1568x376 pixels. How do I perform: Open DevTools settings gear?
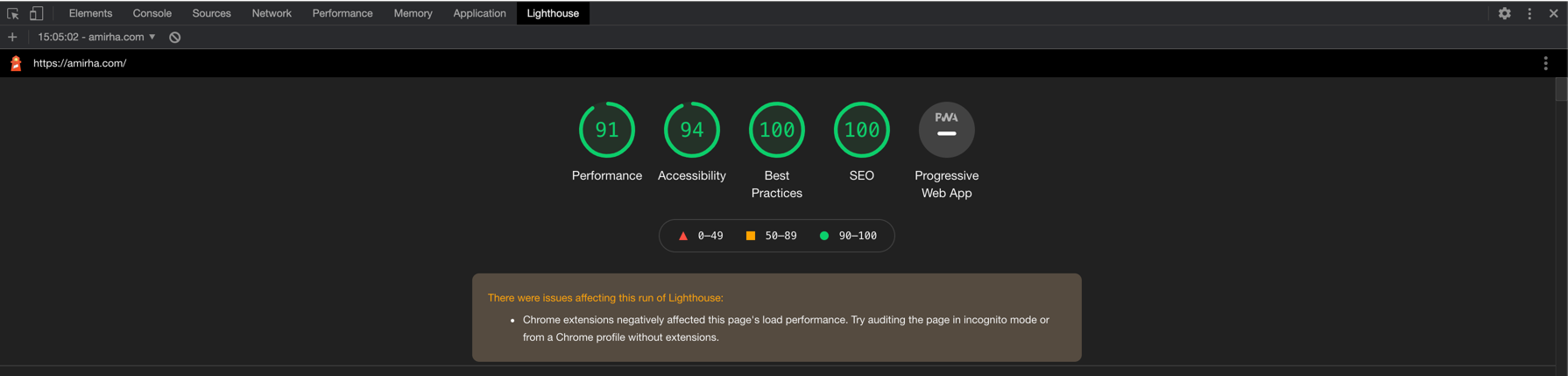1504,13
